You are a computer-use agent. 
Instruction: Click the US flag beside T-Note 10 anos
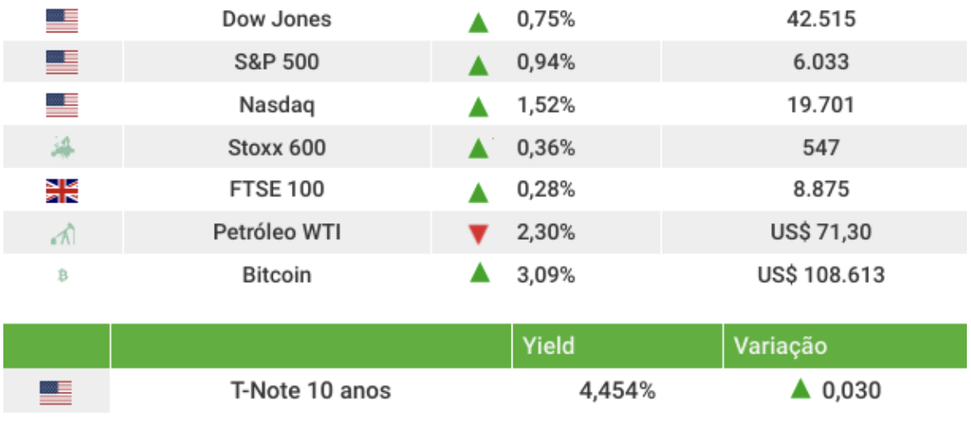pyautogui.click(x=56, y=392)
